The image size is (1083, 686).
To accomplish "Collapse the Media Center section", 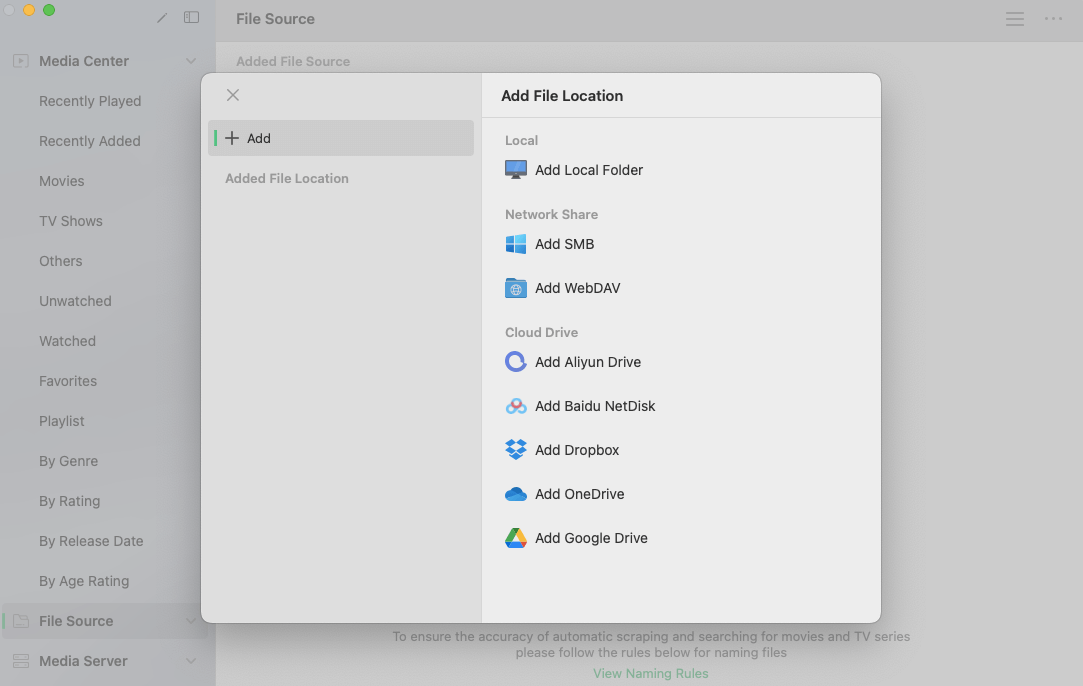I will pyautogui.click(x=191, y=61).
